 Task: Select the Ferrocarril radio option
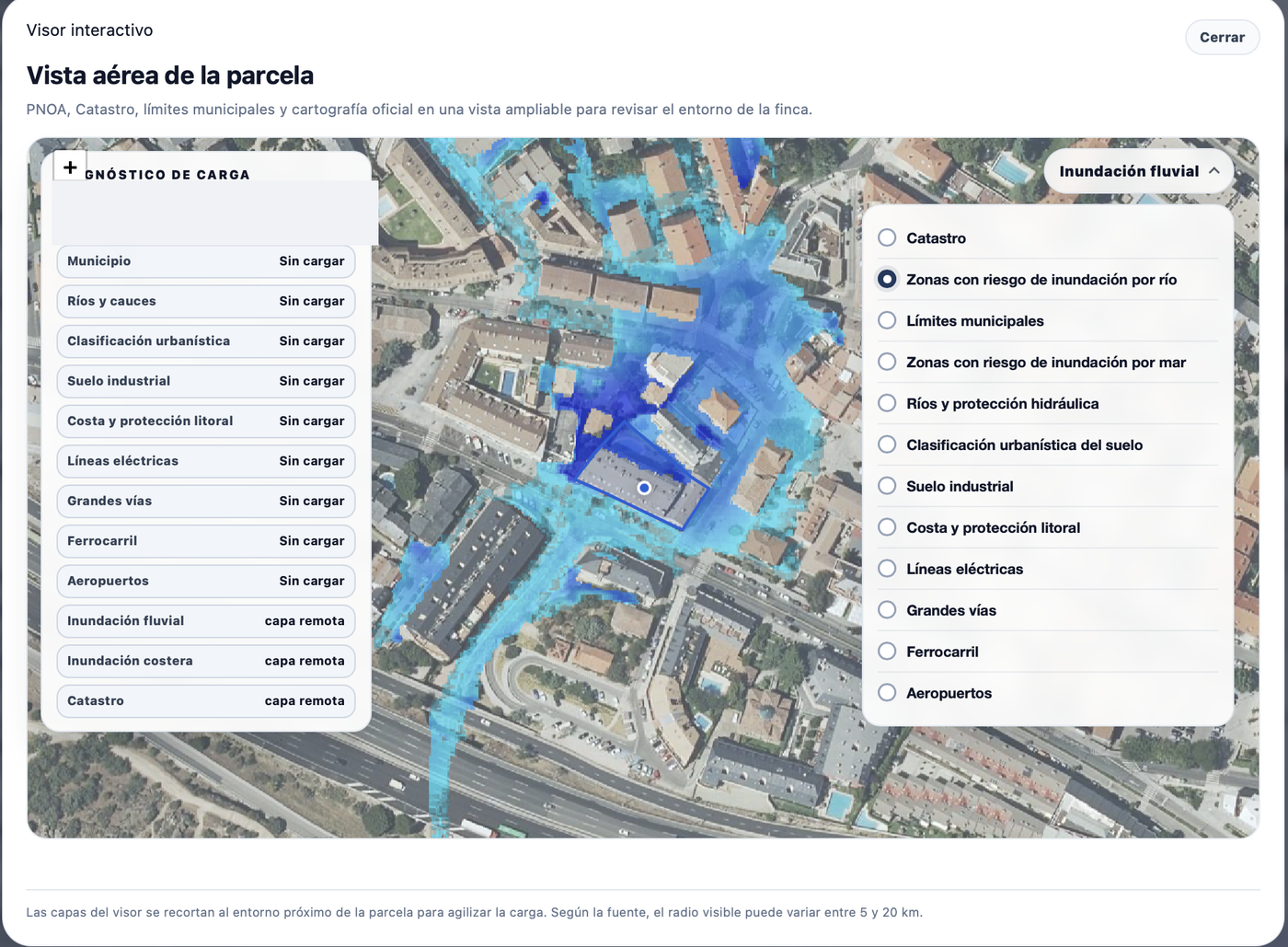click(887, 652)
